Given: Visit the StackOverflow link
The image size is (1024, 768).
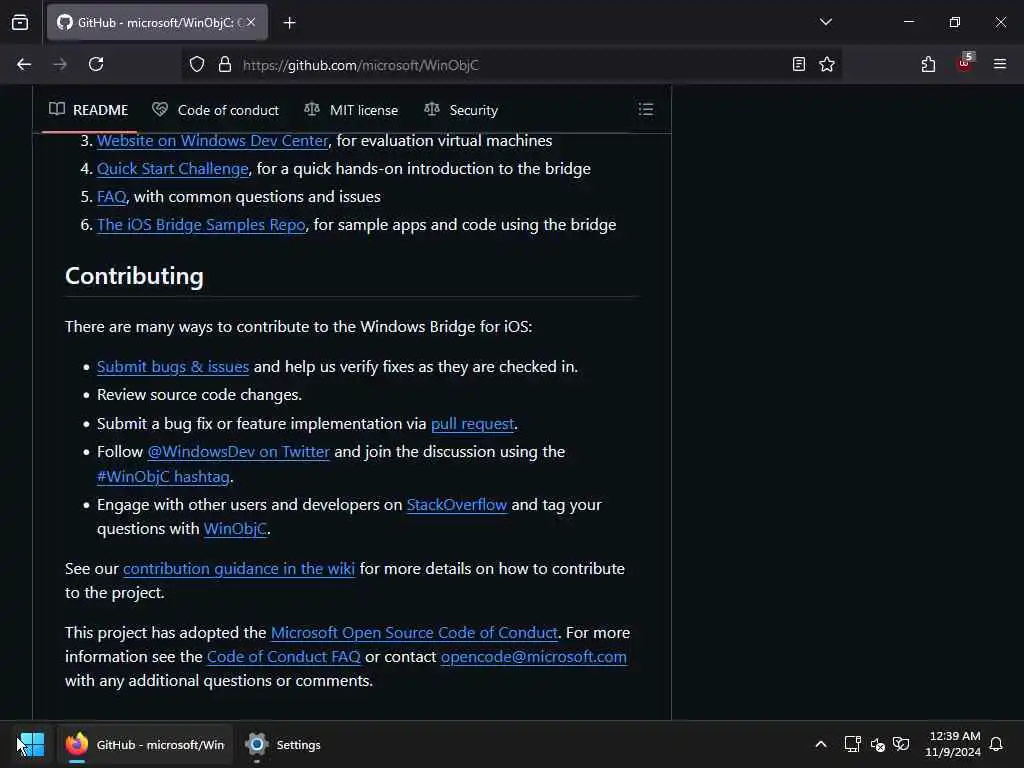Looking at the screenshot, I should click(x=456, y=504).
